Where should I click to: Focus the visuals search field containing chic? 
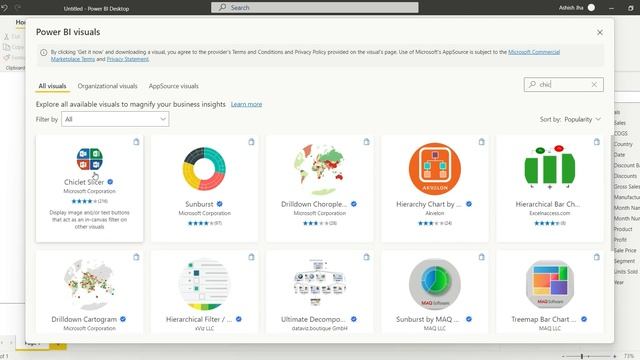(563, 84)
